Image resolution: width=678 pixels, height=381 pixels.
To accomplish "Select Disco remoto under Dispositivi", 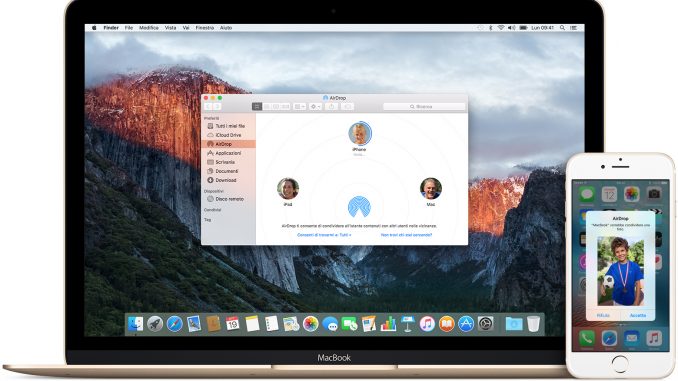I will click(229, 199).
